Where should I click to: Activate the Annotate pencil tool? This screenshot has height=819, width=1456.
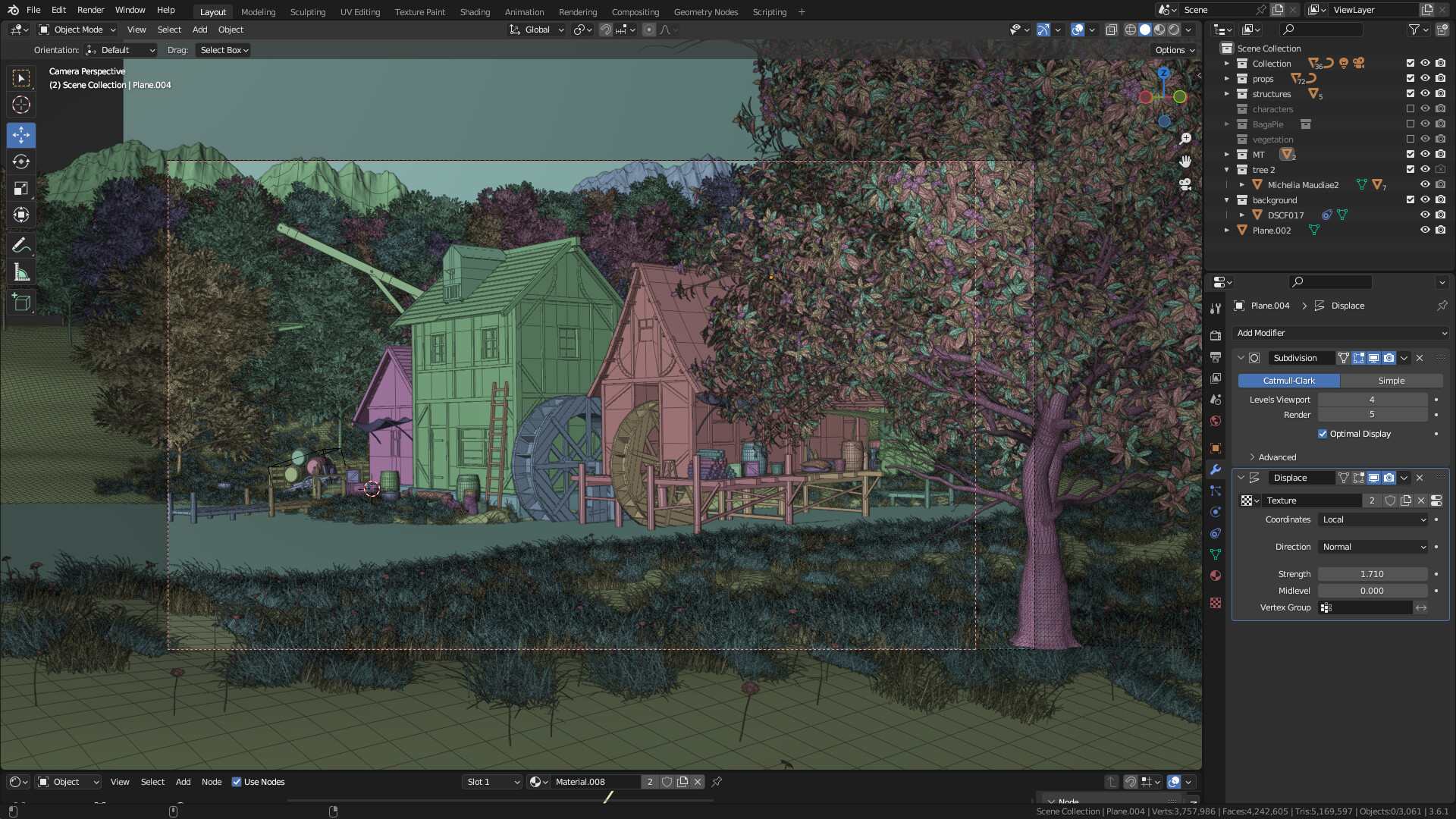tap(21, 245)
